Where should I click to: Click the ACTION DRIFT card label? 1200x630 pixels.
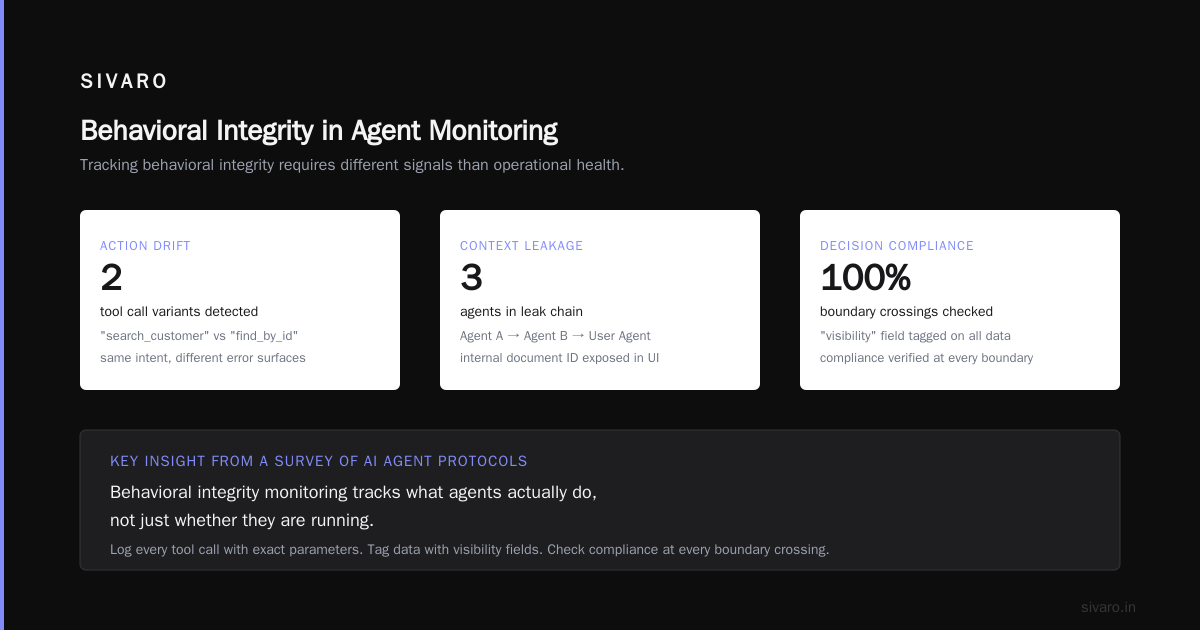point(145,246)
